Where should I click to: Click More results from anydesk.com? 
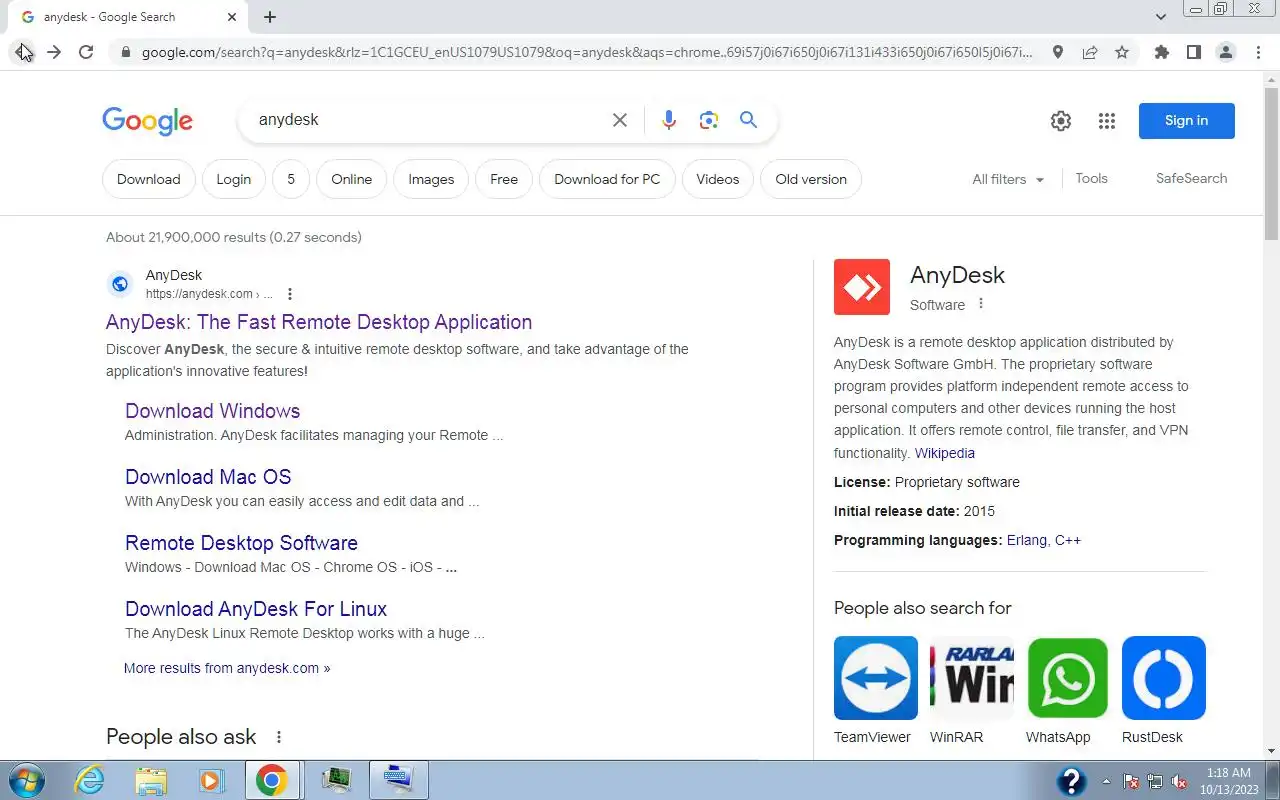pyautogui.click(x=227, y=668)
